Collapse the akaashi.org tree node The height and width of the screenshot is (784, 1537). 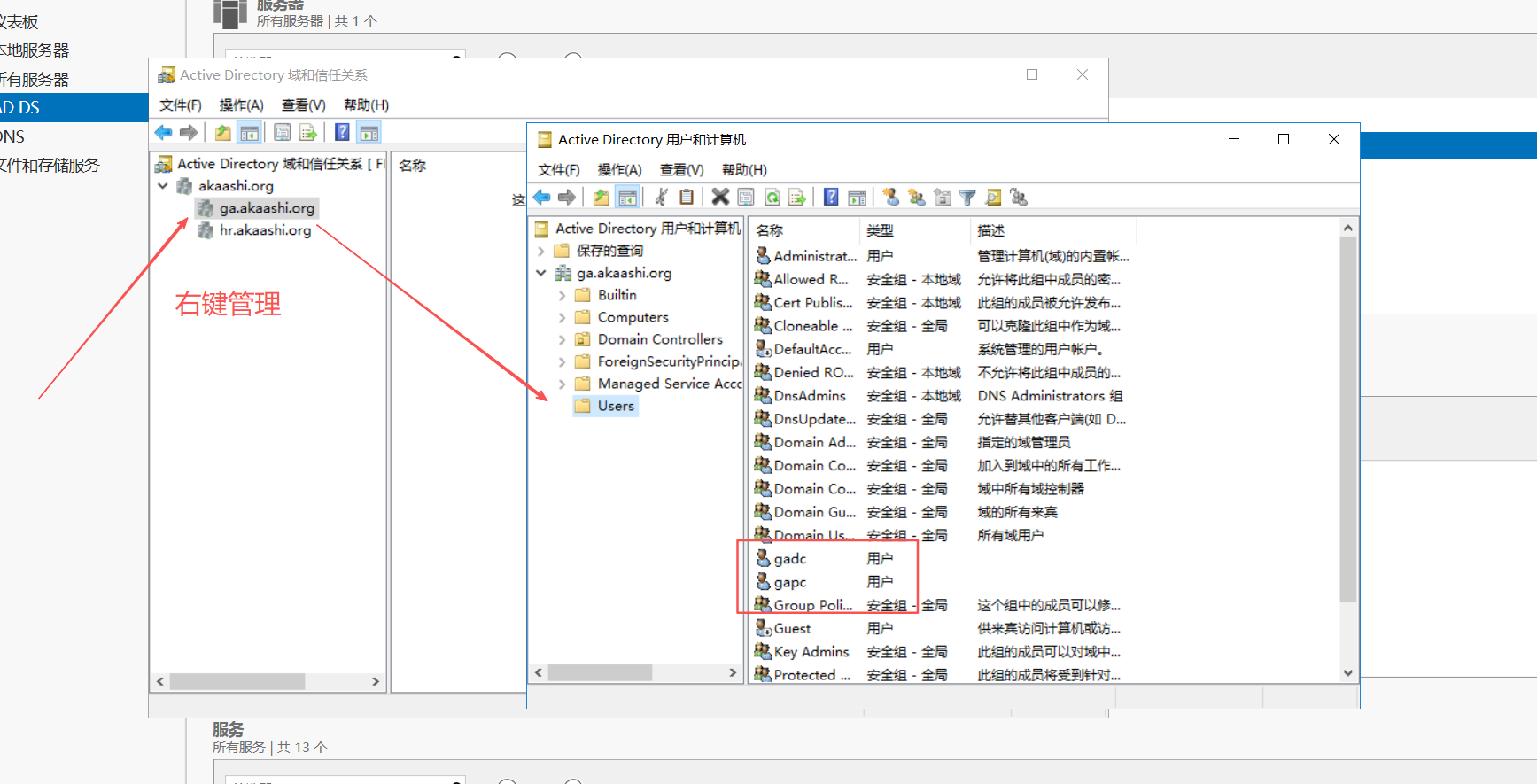[163, 186]
